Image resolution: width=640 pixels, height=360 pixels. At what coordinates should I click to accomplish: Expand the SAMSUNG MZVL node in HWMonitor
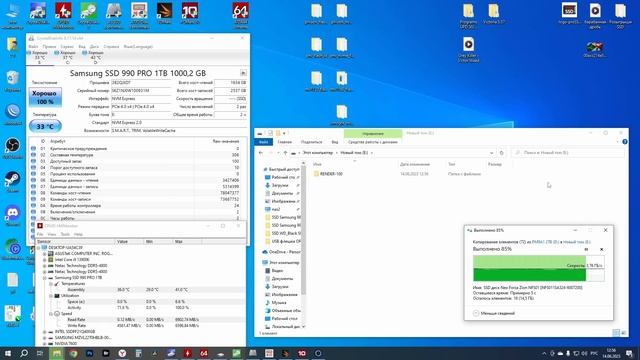[44, 338]
